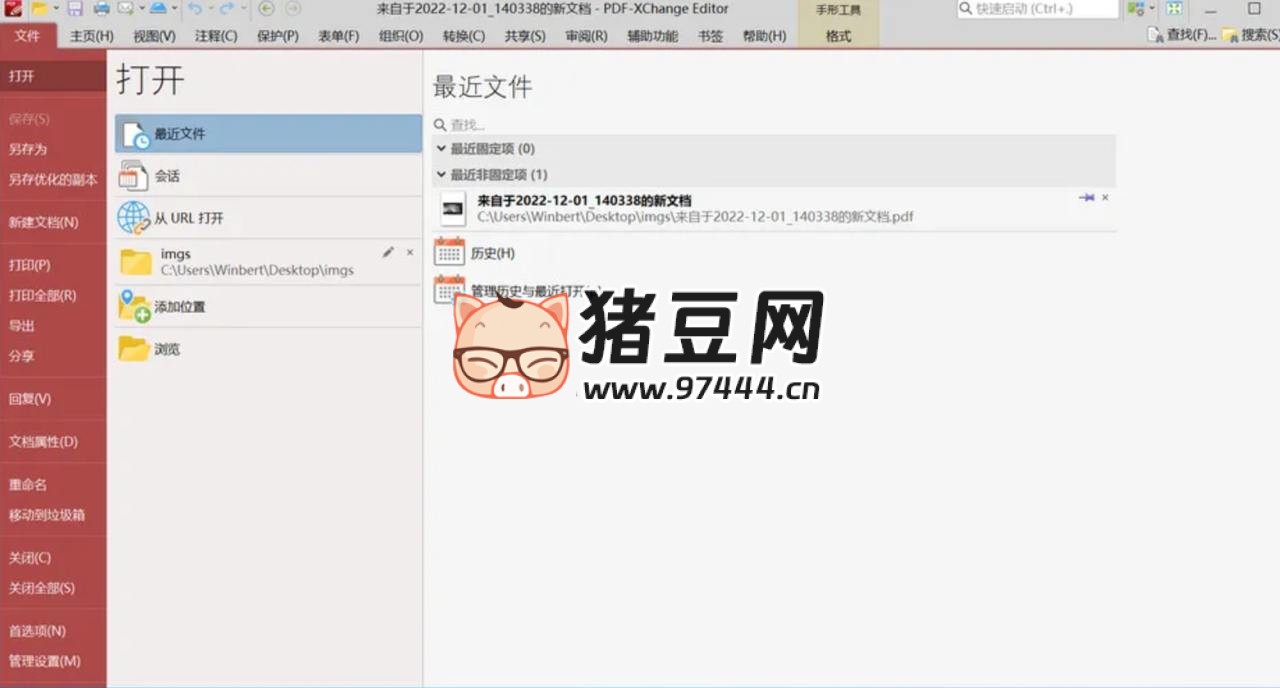1280x688 pixels.
Task: Select the Save document icon
Action: (75, 9)
